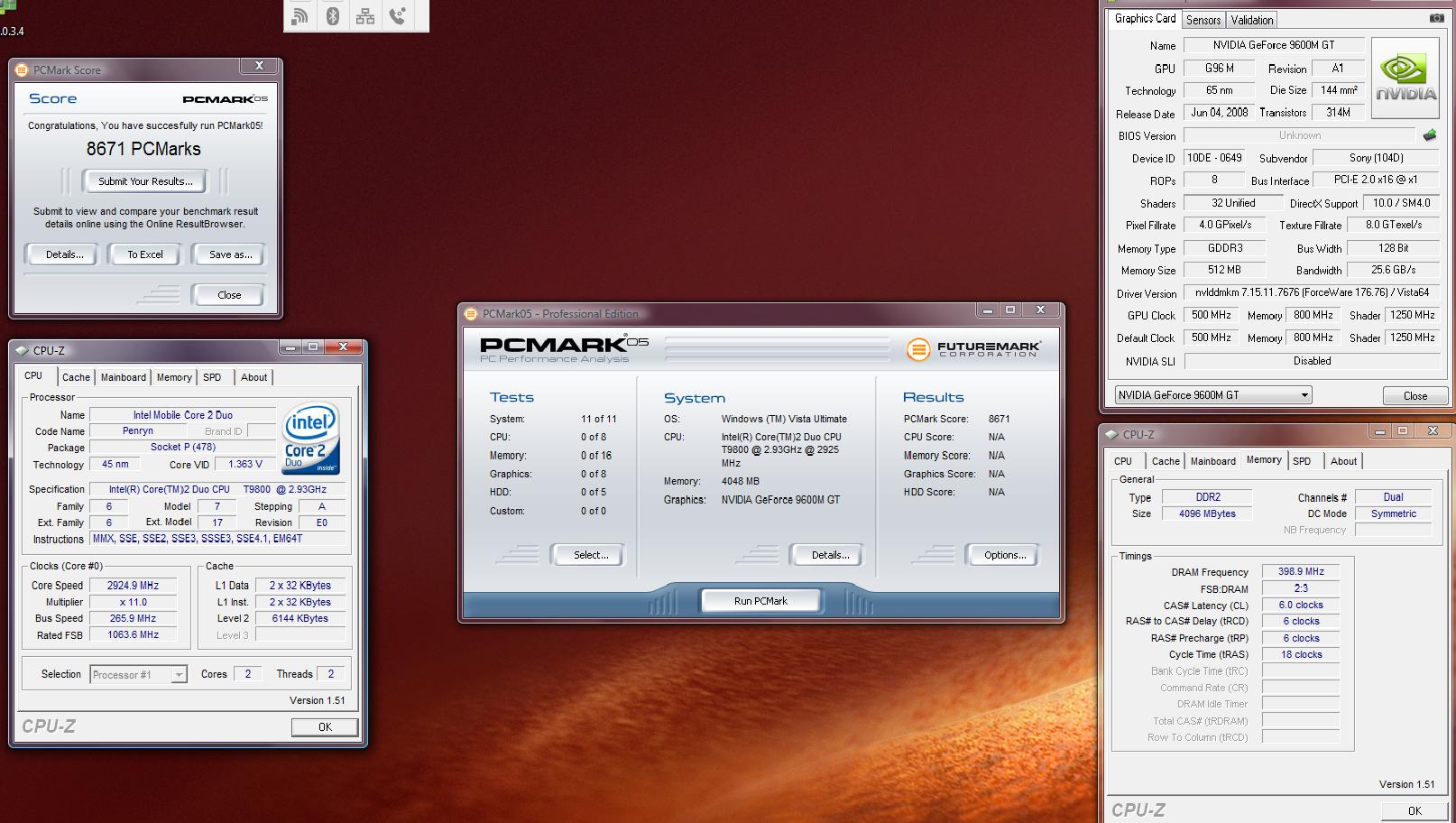Click OK in left CPU-Z window

pos(325,726)
